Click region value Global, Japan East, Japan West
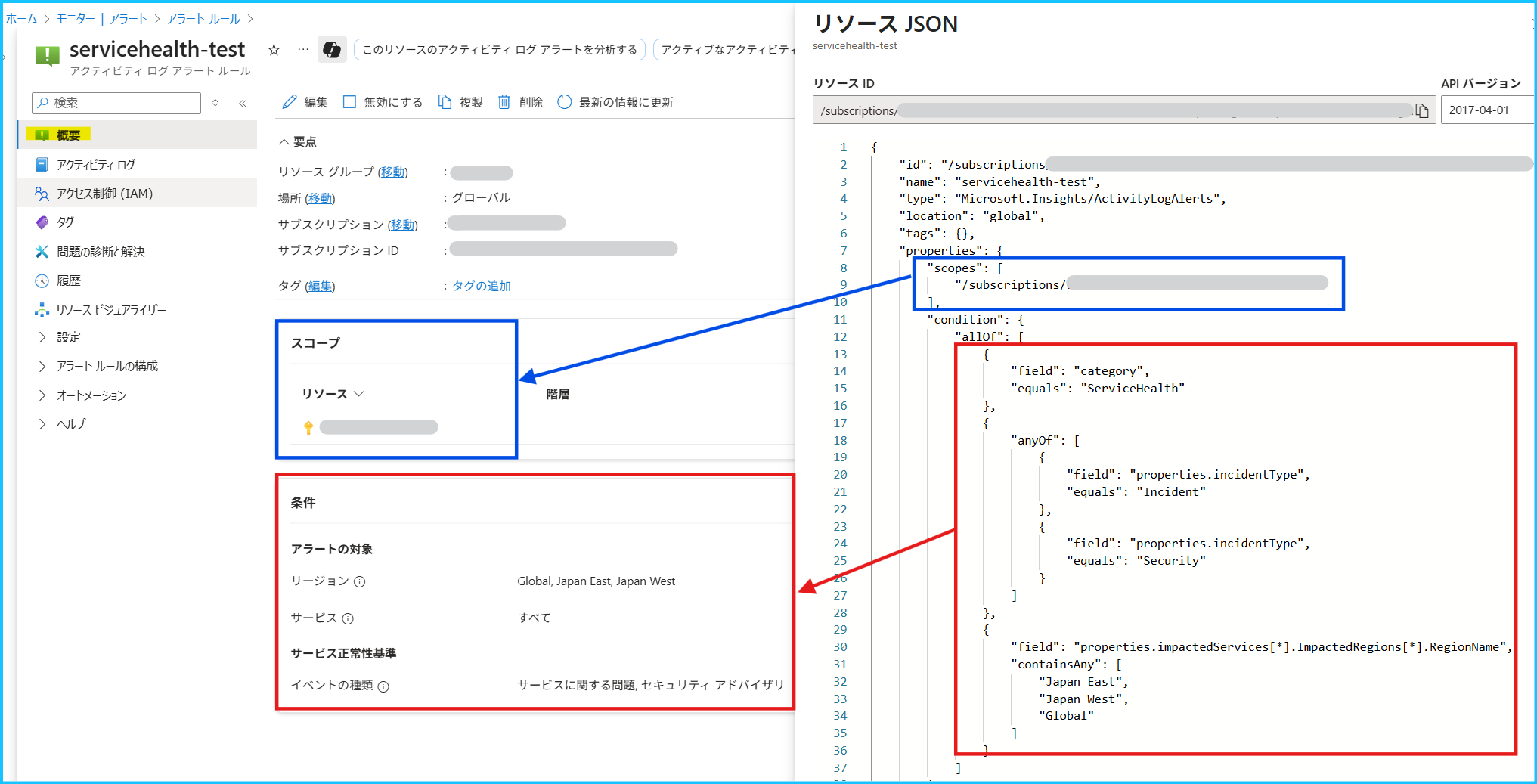The image size is (1537, 784). point(596,581)
